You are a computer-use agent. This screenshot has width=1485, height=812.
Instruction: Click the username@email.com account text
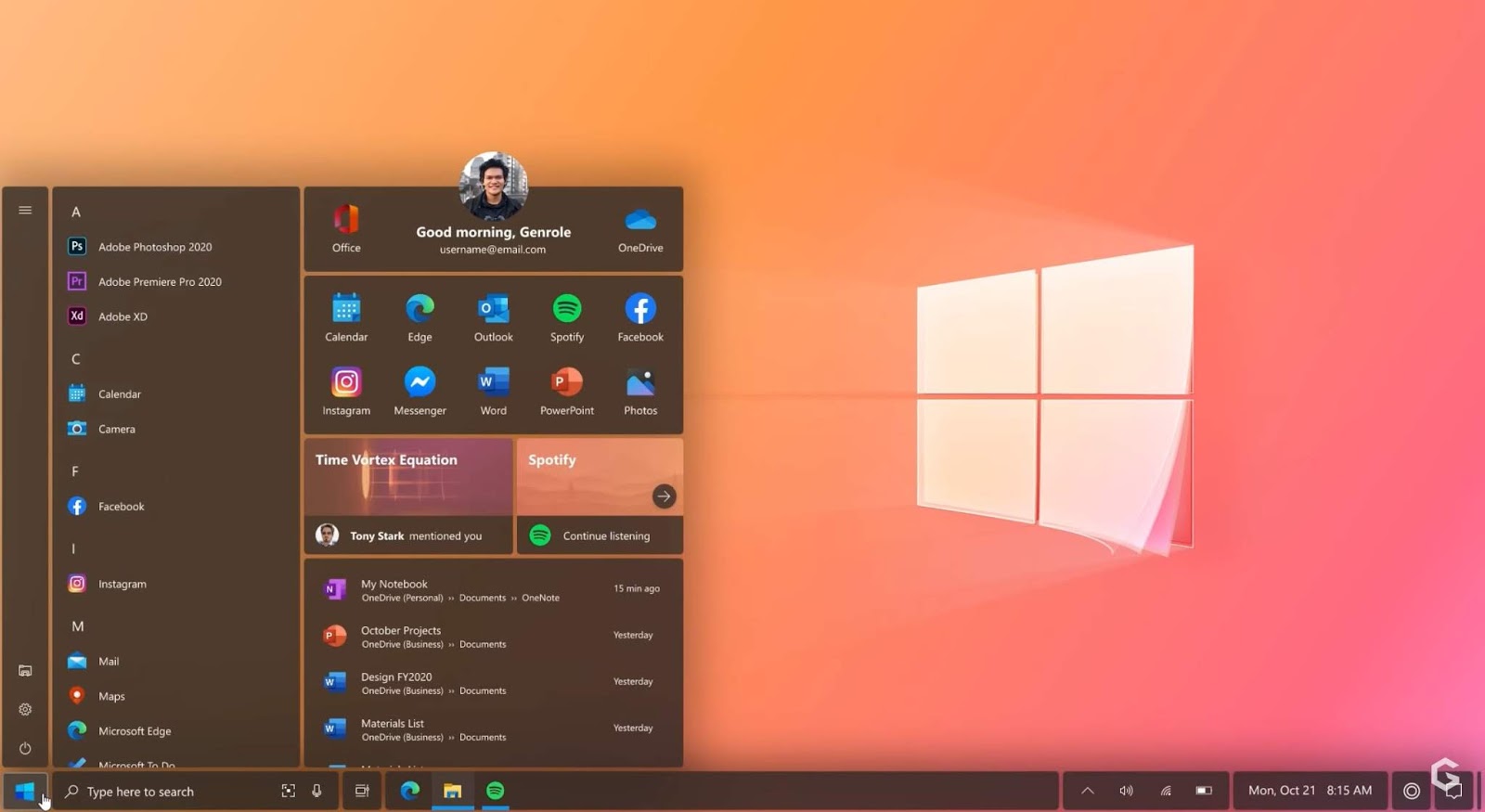tap(493, 250)
